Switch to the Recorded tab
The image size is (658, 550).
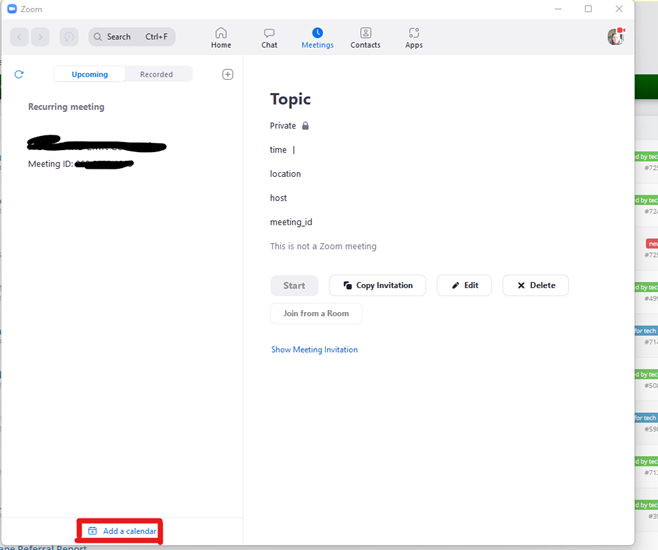click(156, 74)
